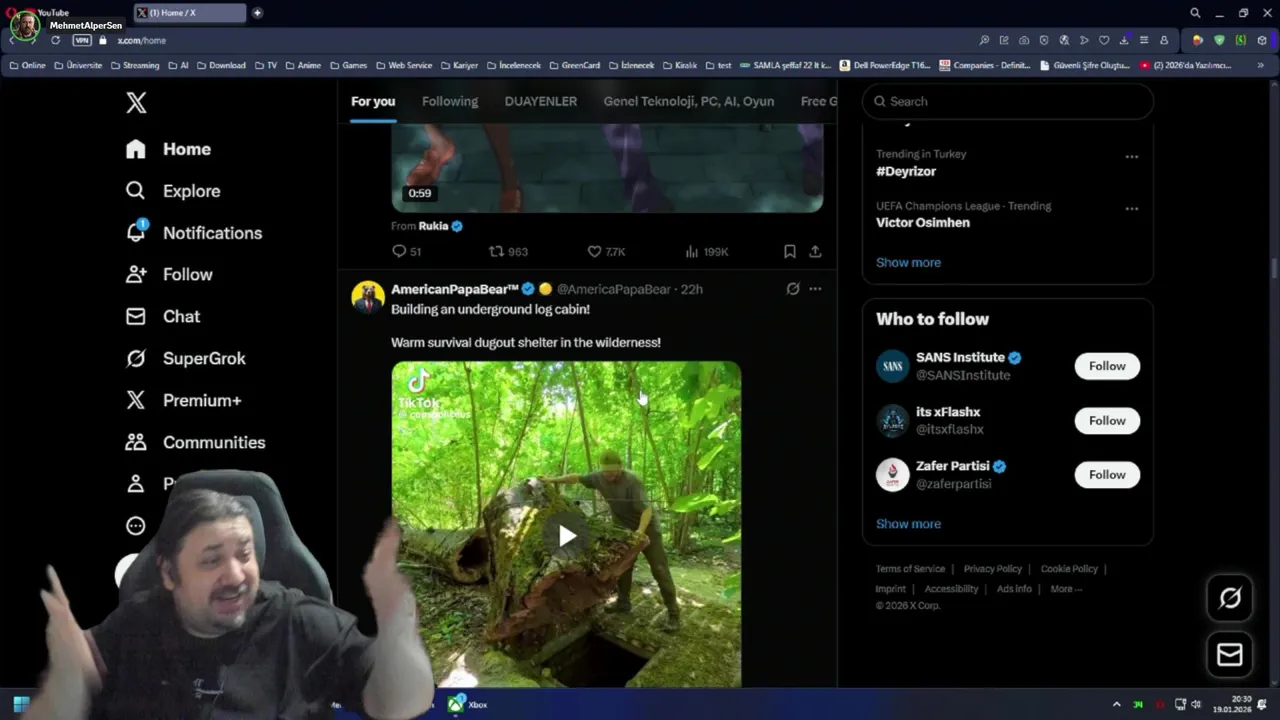Click the AmericanPapaBear display name
The width and height of the screenshot is (1280, 720).
[x=455, y=289]
